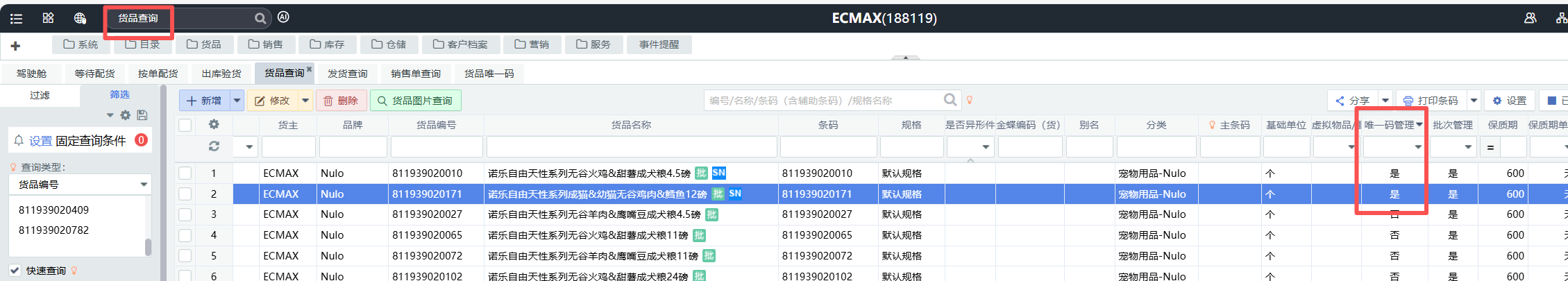Image resolution: width=1568 pixels, height=281 pixels.
Task: Switch to the 货品唯一码 tab
Action: pos(489,74)
